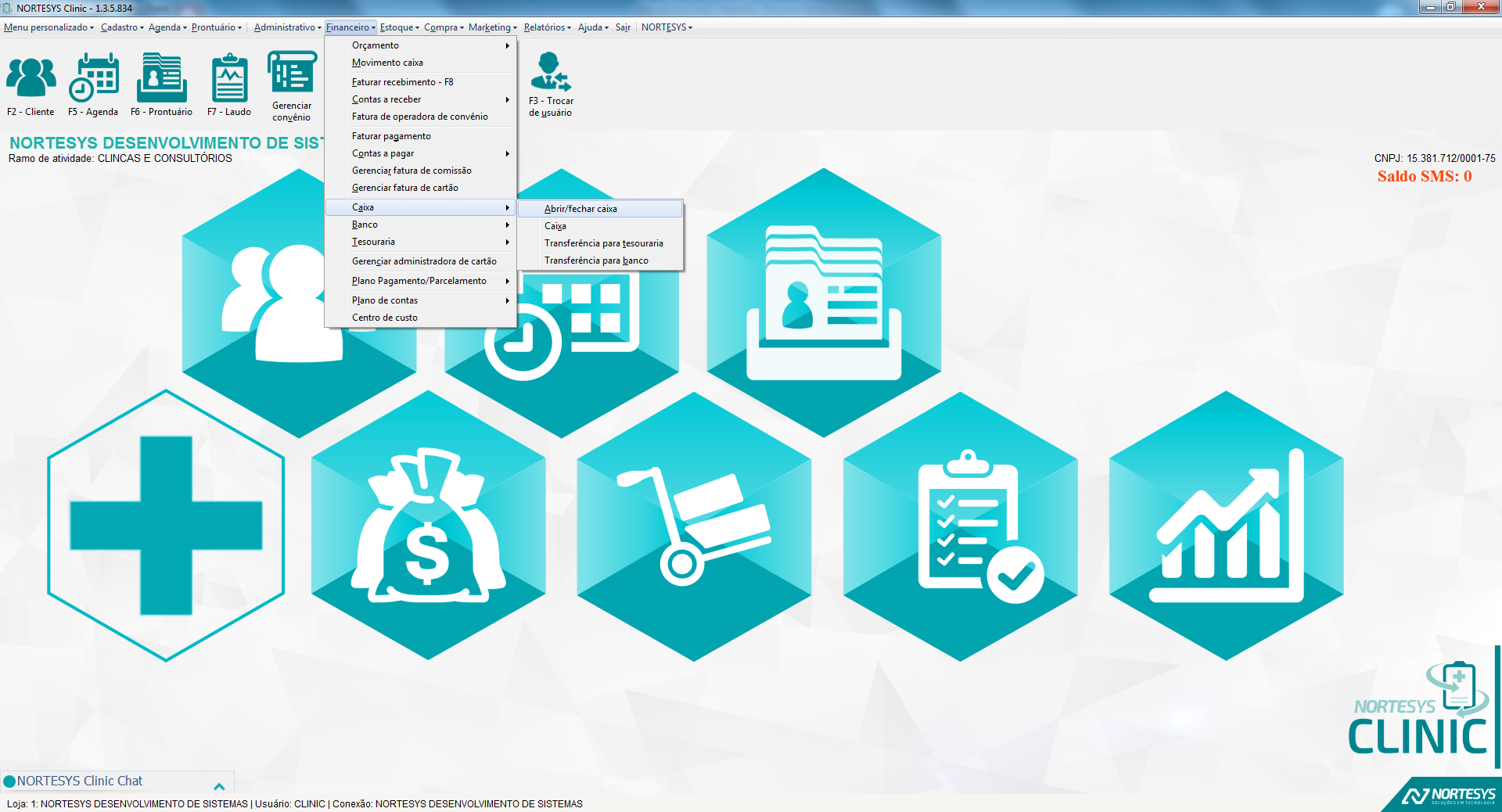Open the Estoque menu
This screenshot has height=812, width=1502.
click(x=399, y=27)
